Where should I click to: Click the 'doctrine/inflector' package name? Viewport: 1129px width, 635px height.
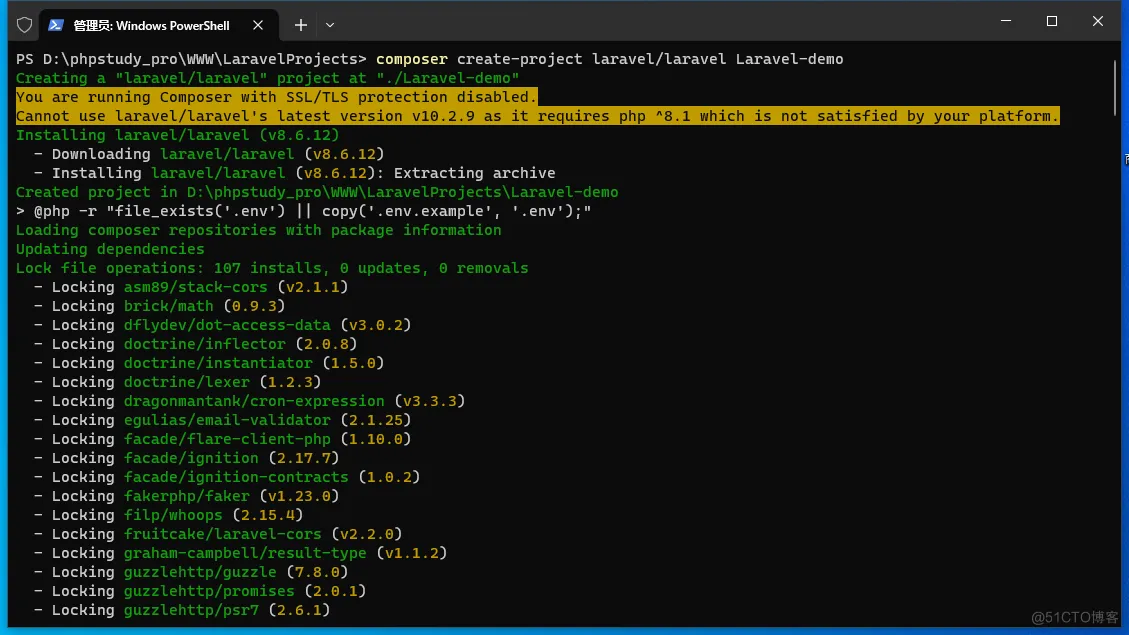(204, 344)
